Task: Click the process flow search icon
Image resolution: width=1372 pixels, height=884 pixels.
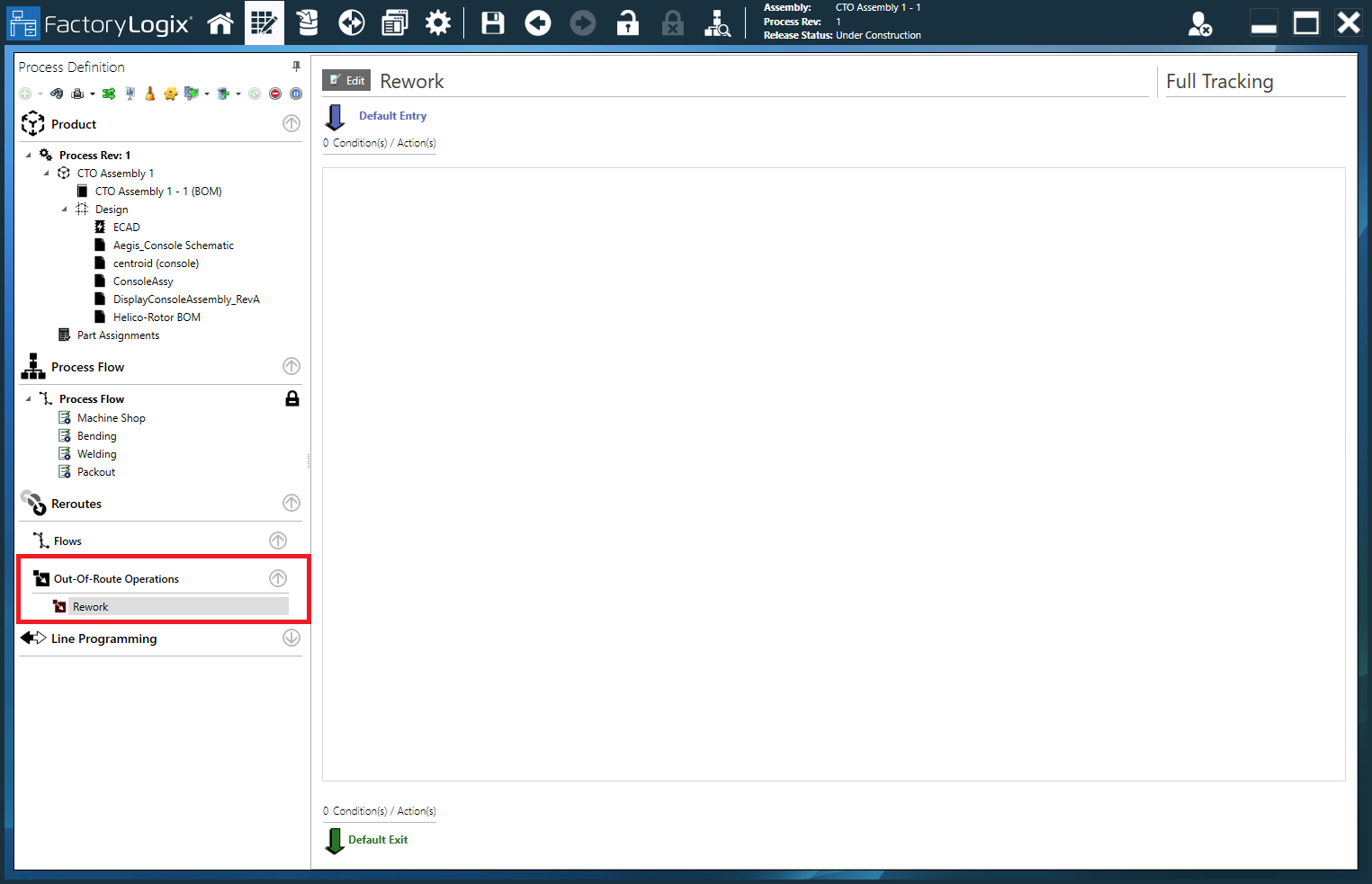Action: (x=717, y=23)
